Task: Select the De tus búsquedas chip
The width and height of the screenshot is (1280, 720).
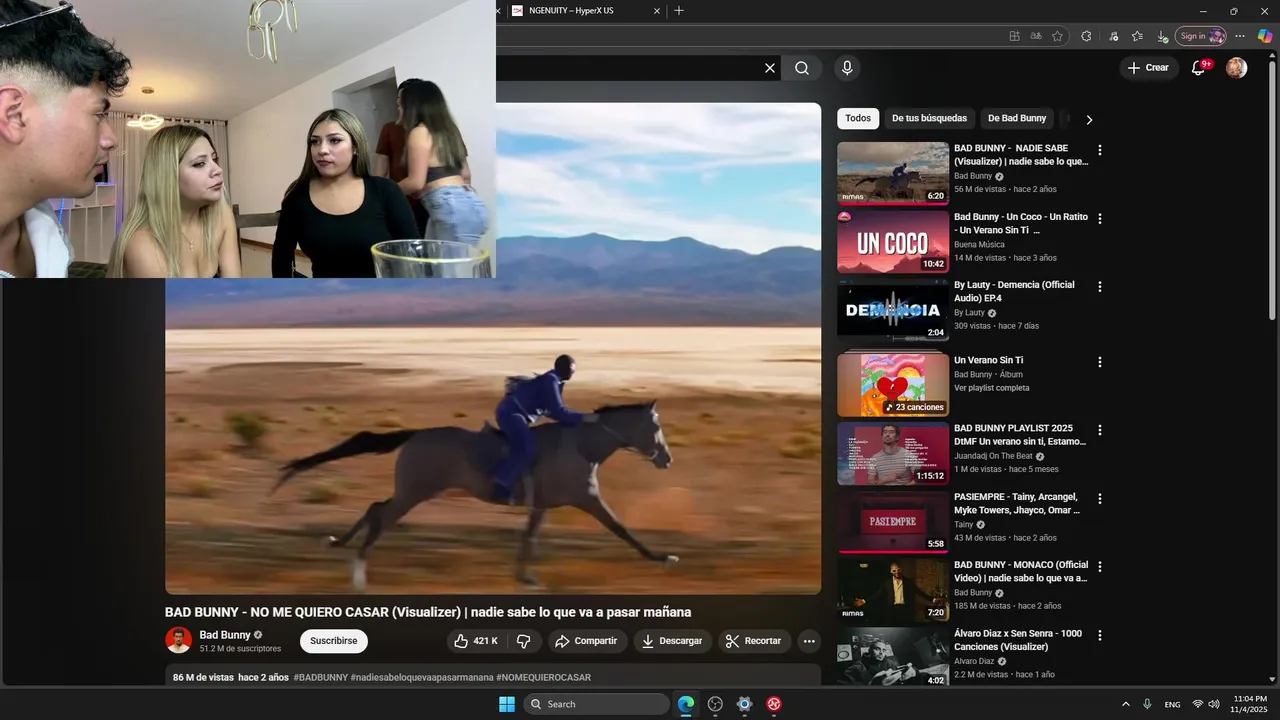Action: 929,118
